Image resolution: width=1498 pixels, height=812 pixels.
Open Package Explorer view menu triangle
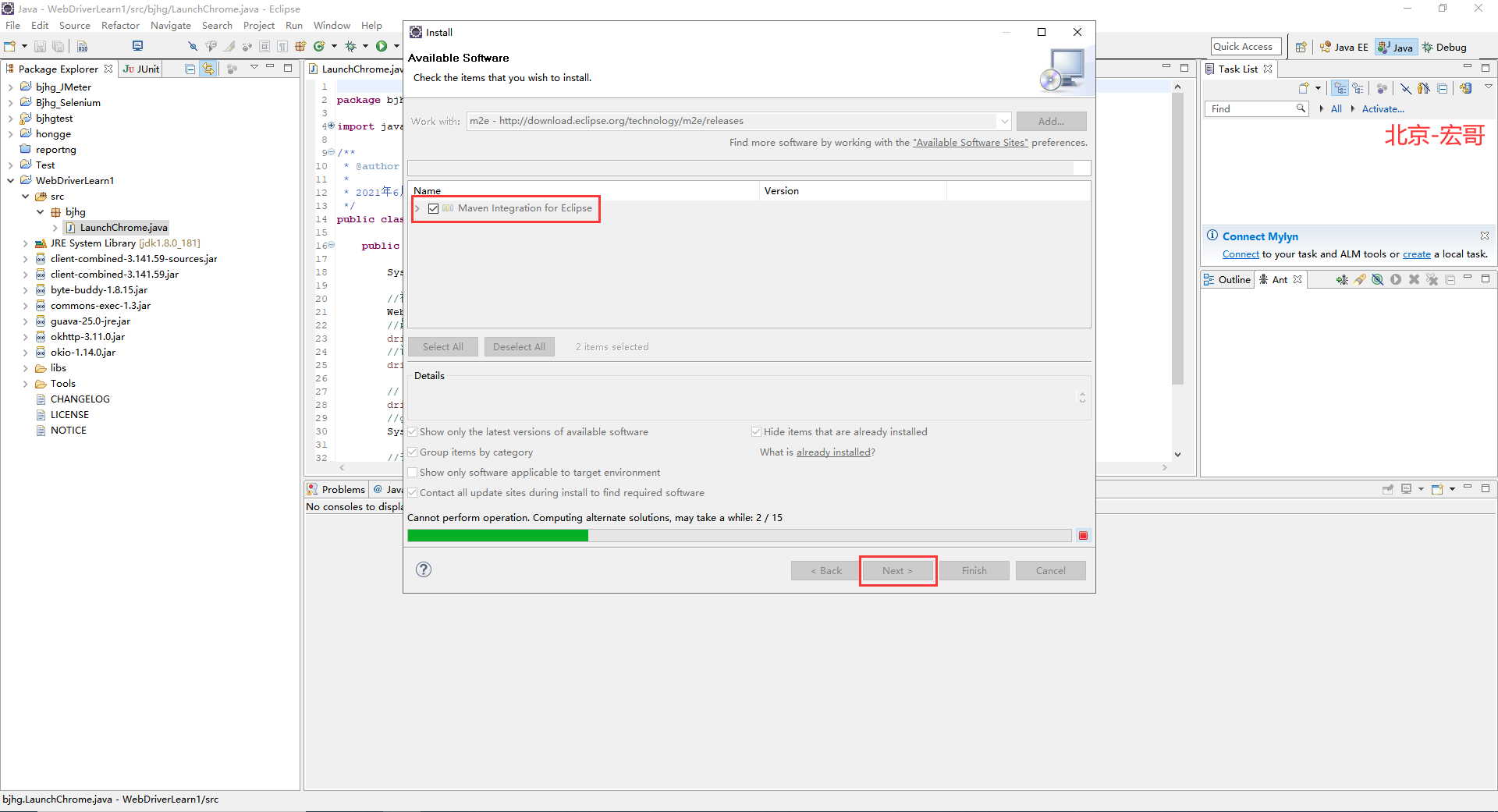(x=254, y=68)
